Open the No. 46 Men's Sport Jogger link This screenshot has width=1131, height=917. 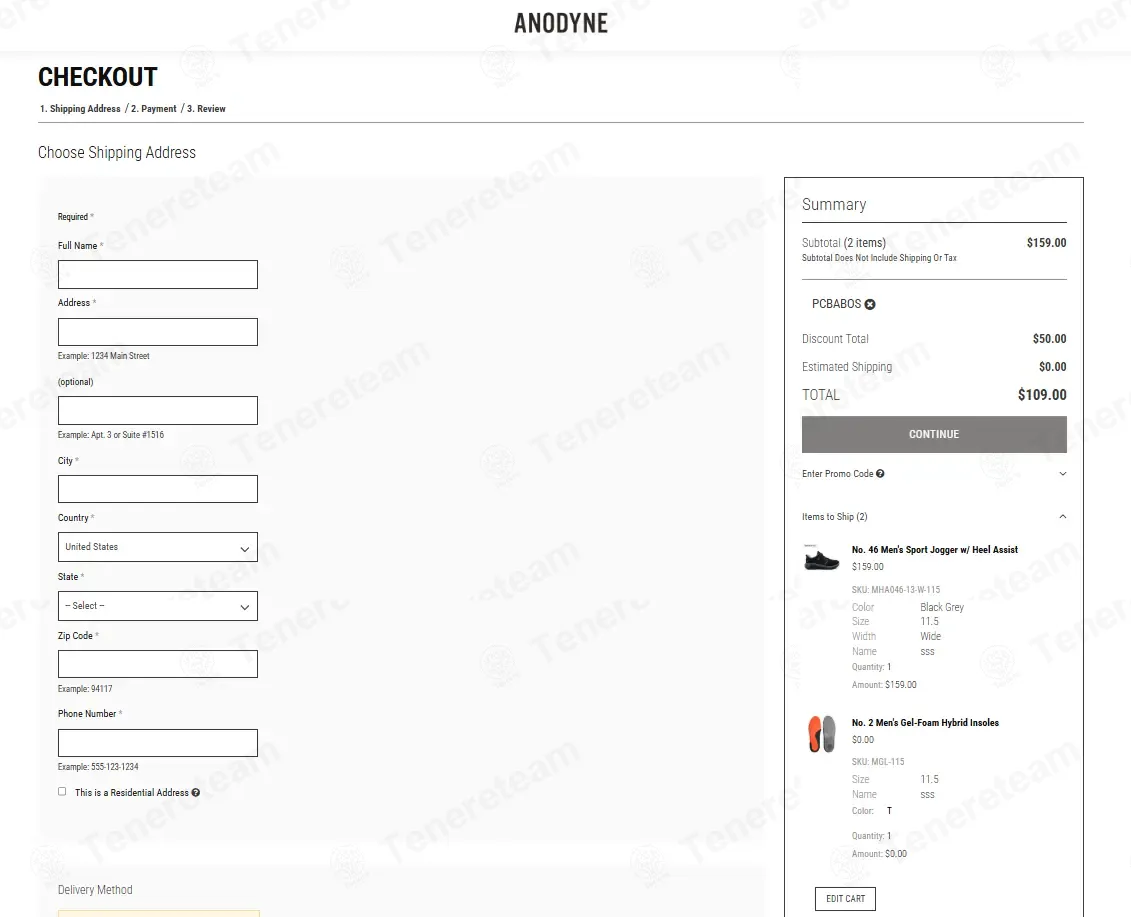coord(935,550)
